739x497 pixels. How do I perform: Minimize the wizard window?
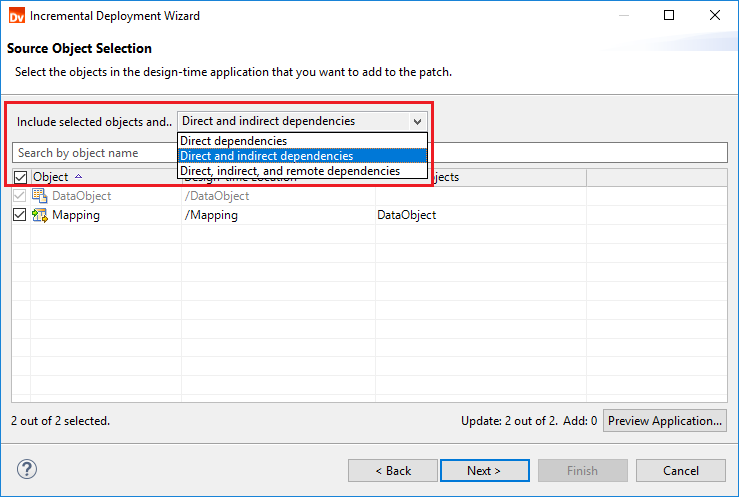[623, 16]
